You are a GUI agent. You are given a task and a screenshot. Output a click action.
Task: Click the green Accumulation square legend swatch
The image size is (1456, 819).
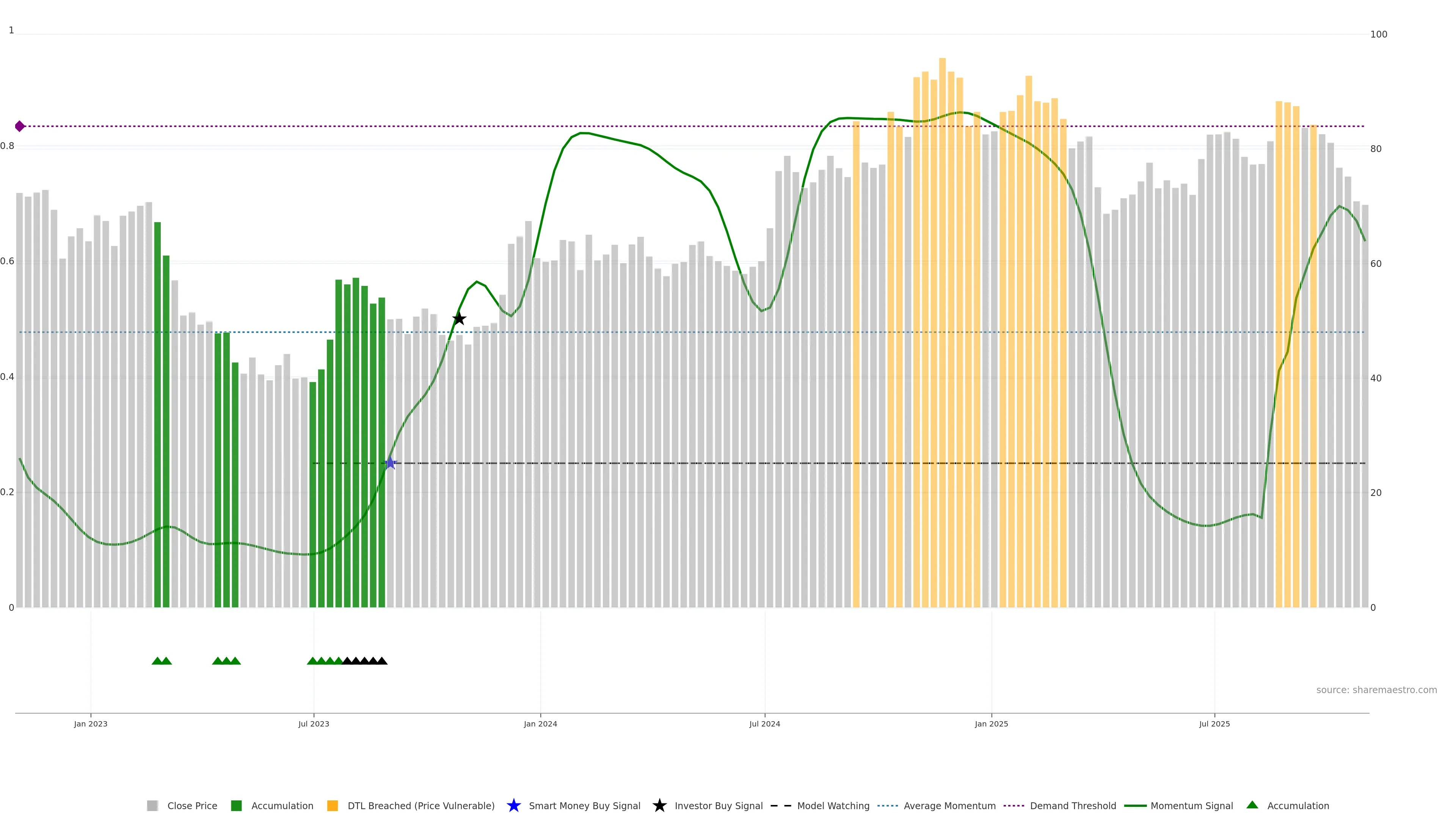pyautogui.click(x=236, y=805)
